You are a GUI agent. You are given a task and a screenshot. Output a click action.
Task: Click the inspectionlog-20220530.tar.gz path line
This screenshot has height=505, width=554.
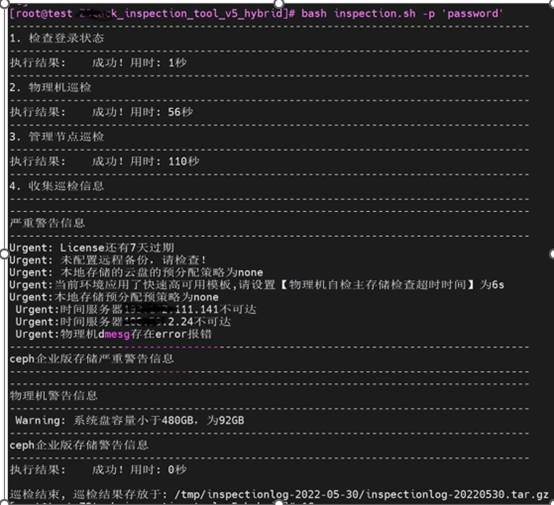pyautogui.click(x=279, y=494)
